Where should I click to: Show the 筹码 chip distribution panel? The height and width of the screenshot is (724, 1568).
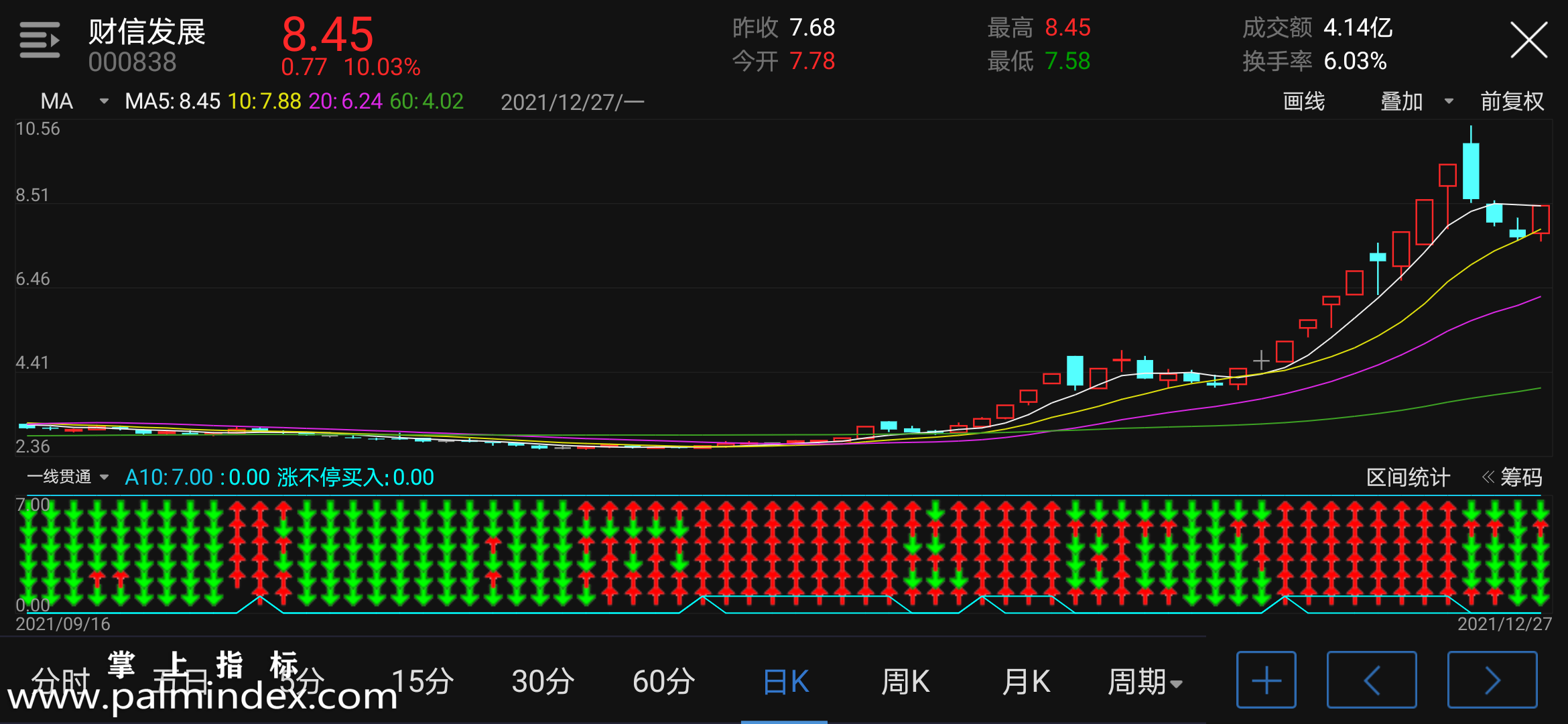[1512, 477]
